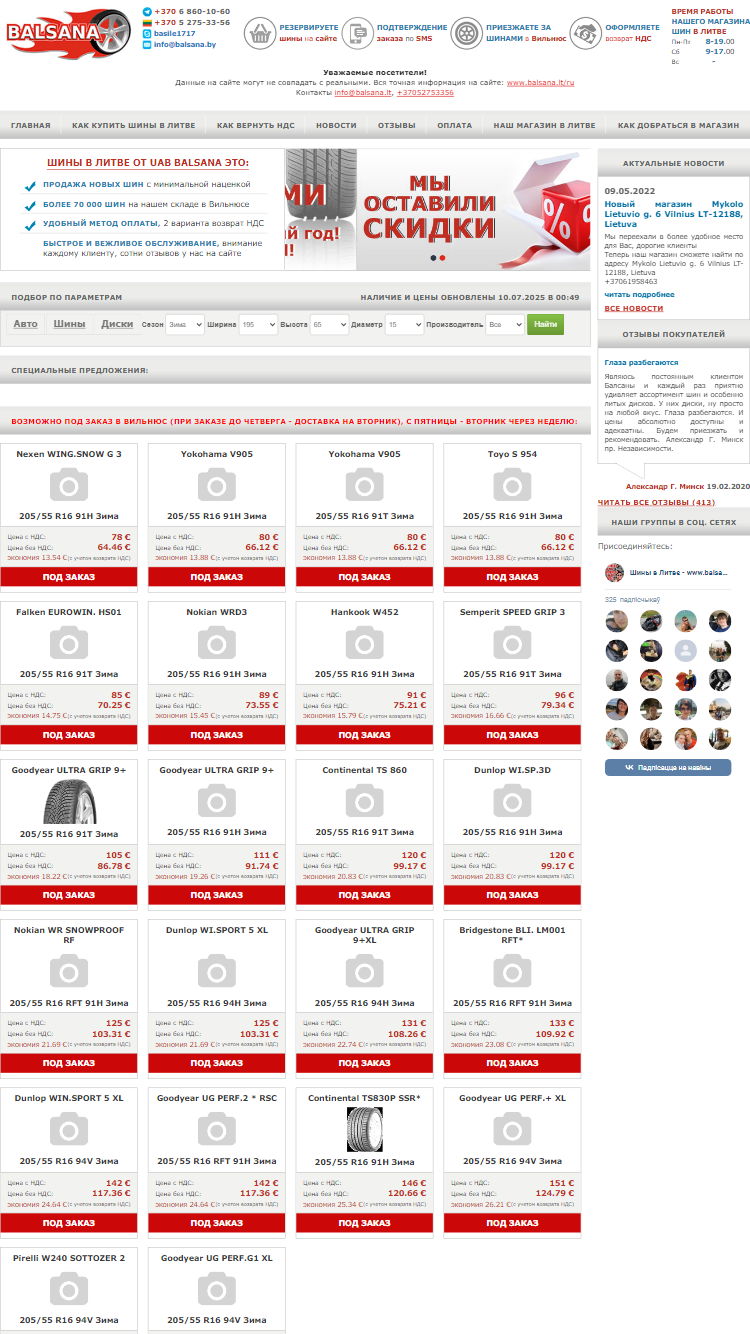Viewport: 750px width, 1334px height.
Task: Click the +37052753356 phone link
Action: pos(425,92)
